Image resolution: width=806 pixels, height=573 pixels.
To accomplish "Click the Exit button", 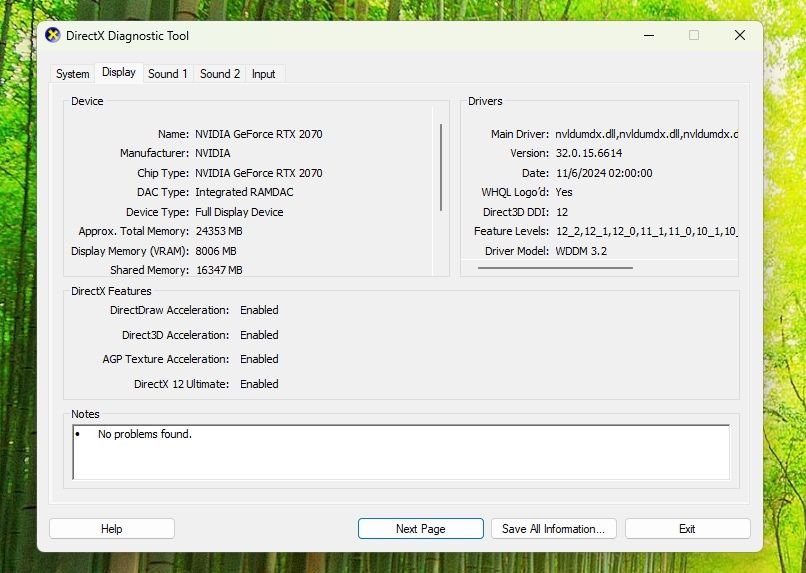I will [687, 529].
